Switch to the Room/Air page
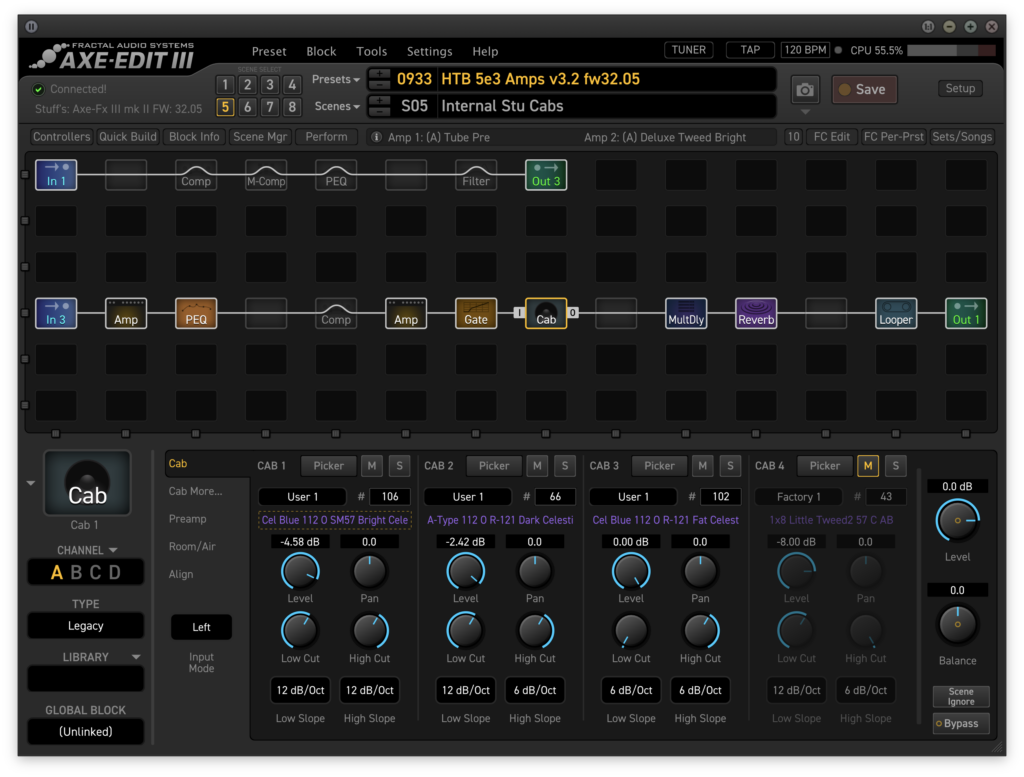The image size is (1024, 777). [192, 547]
